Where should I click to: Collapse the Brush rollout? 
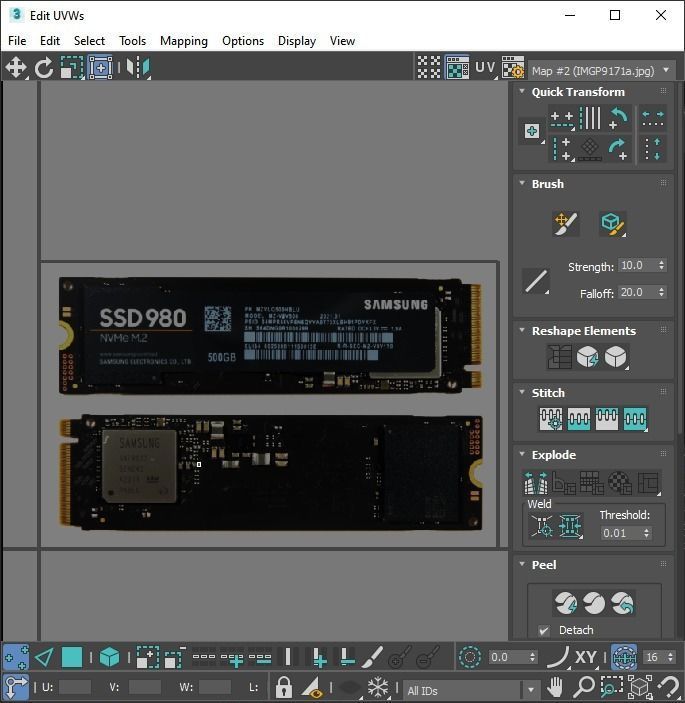click(x=522, y=183)
